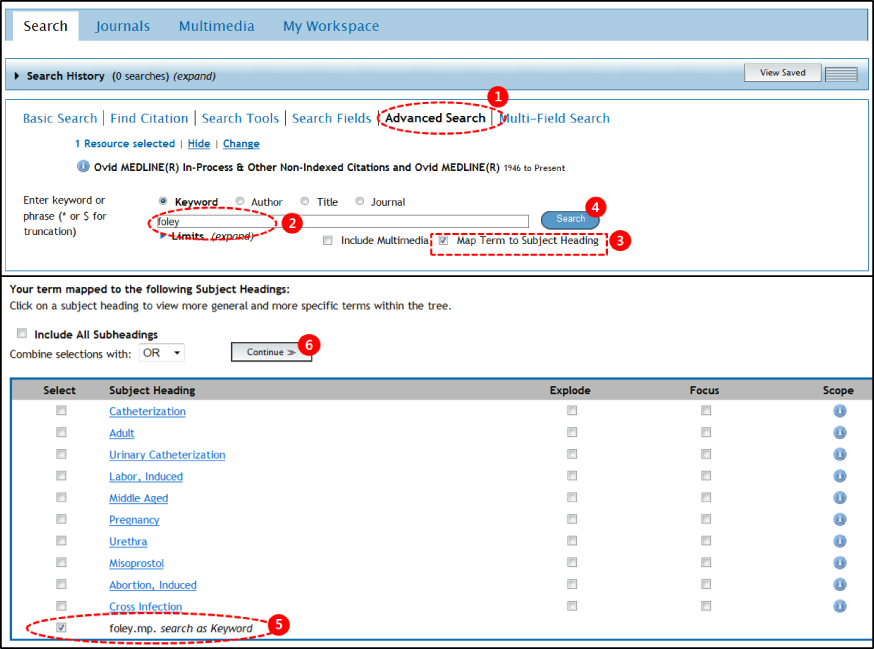Open scope info icon for Pregnancy
The width and height of the screenshot is (874, 649).
click(839, 520)
